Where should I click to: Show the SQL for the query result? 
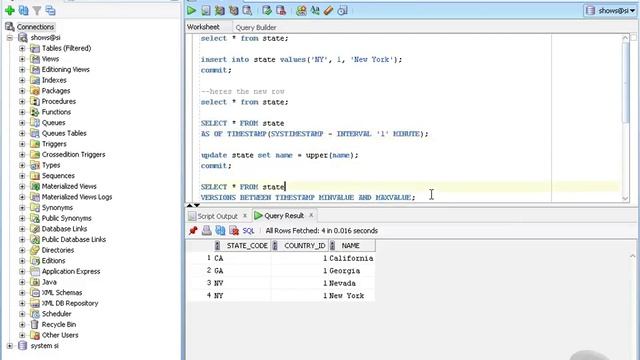[248, 231]
